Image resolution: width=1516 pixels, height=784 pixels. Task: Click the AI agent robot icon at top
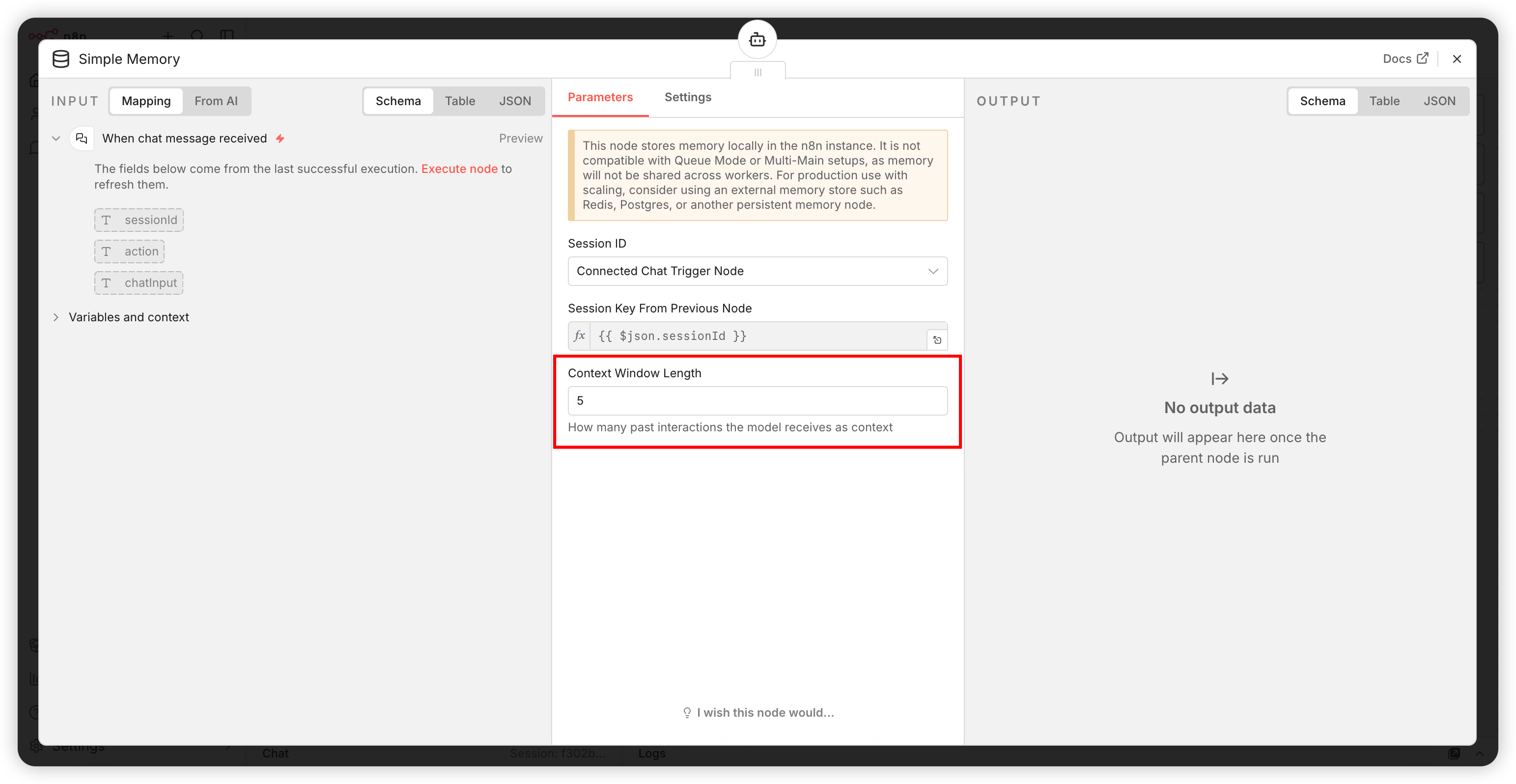coord(757,39)
